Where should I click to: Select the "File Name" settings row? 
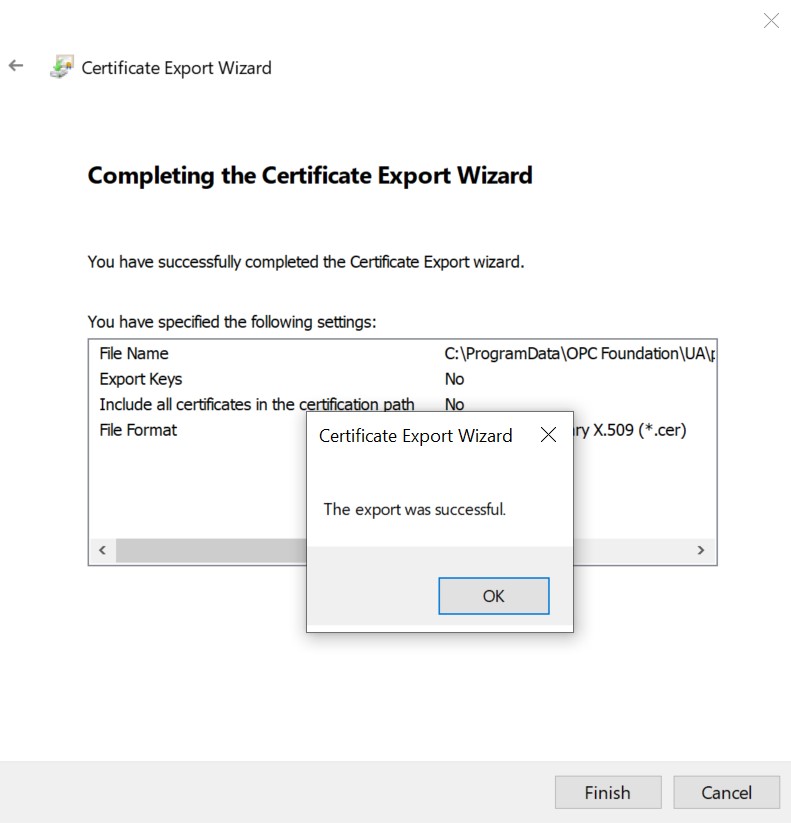click(x=402, y=353)
